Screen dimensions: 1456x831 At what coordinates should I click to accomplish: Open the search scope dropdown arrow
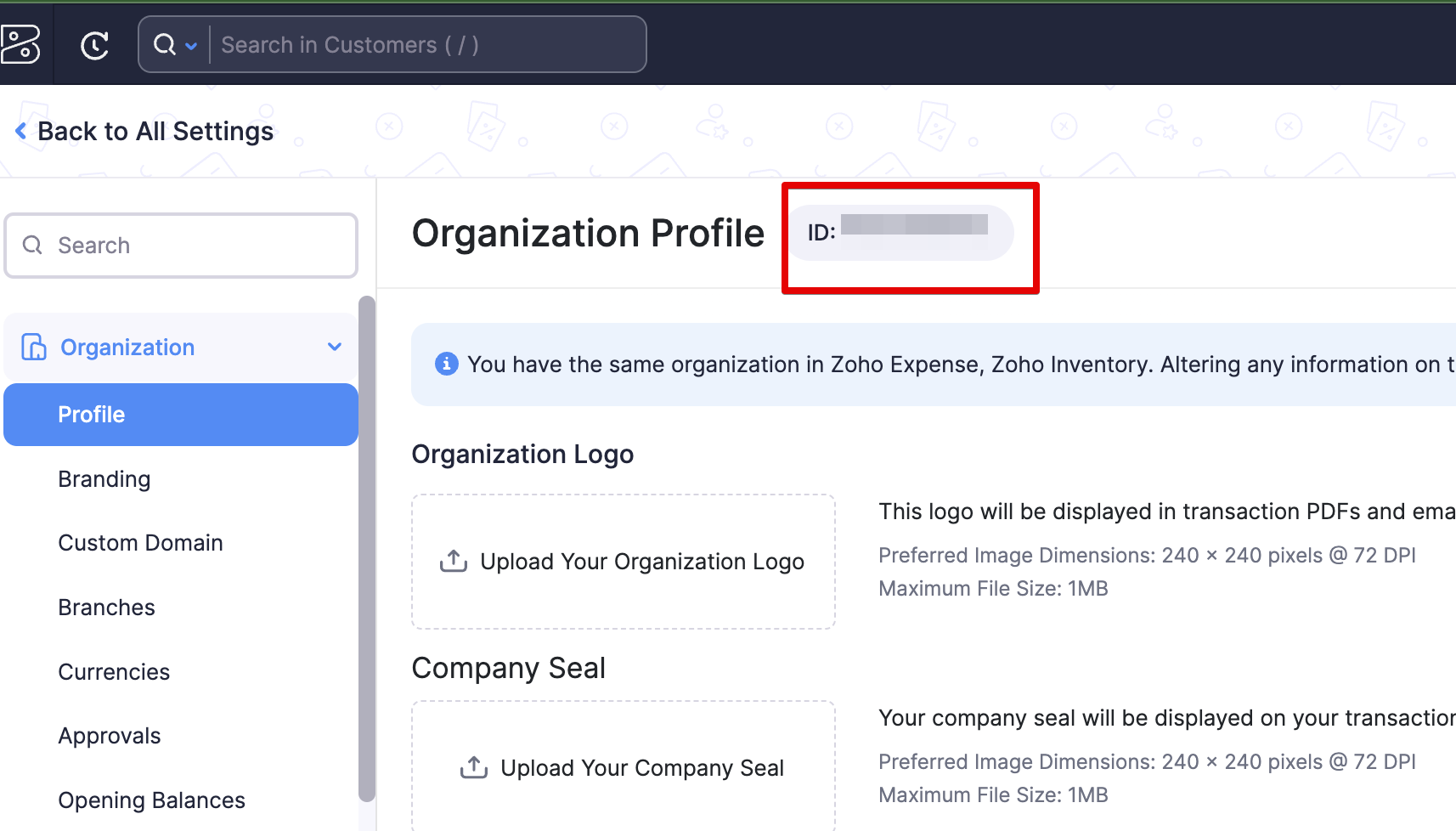pos(191,46)
